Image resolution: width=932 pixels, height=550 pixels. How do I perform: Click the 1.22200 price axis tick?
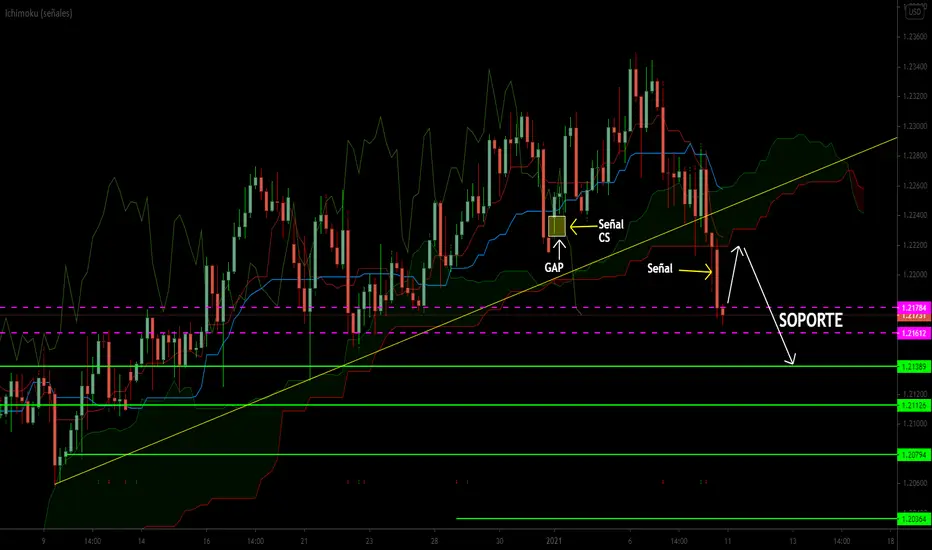pos(915,245)
